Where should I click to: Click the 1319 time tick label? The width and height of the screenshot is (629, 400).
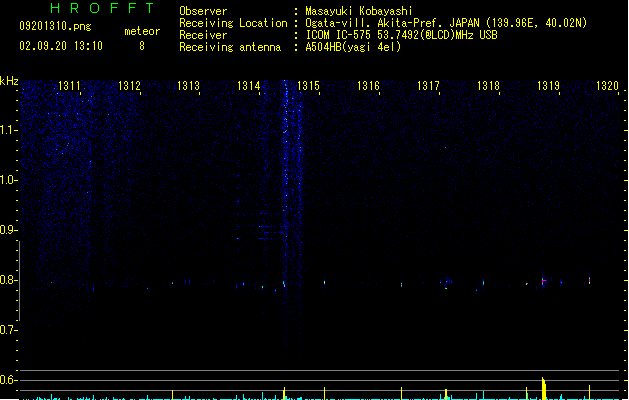point(548,86)
